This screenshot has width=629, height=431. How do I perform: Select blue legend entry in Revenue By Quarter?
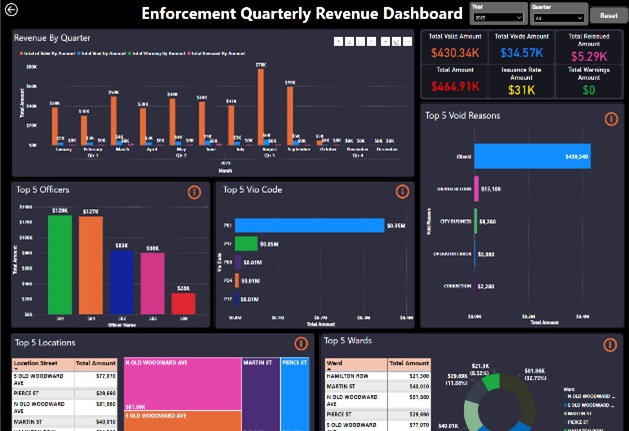coord(101,53)
